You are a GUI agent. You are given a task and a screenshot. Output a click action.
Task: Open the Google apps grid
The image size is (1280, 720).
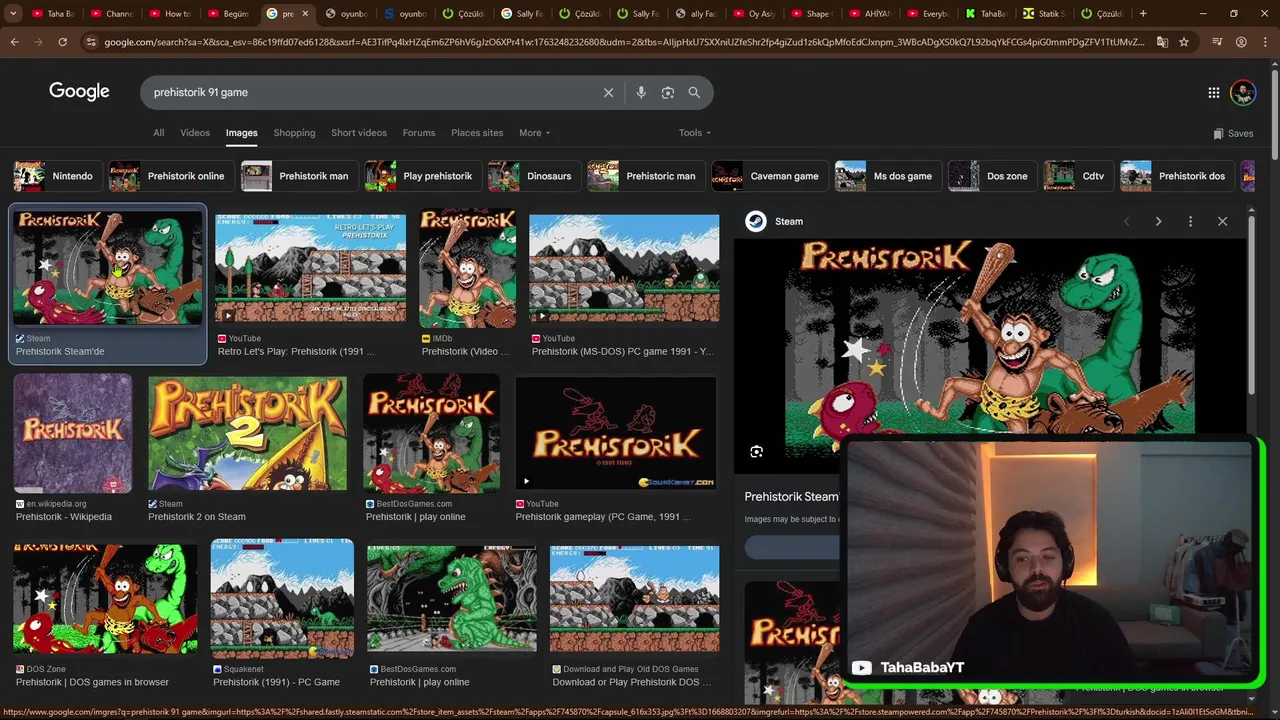click(1213, 92)
